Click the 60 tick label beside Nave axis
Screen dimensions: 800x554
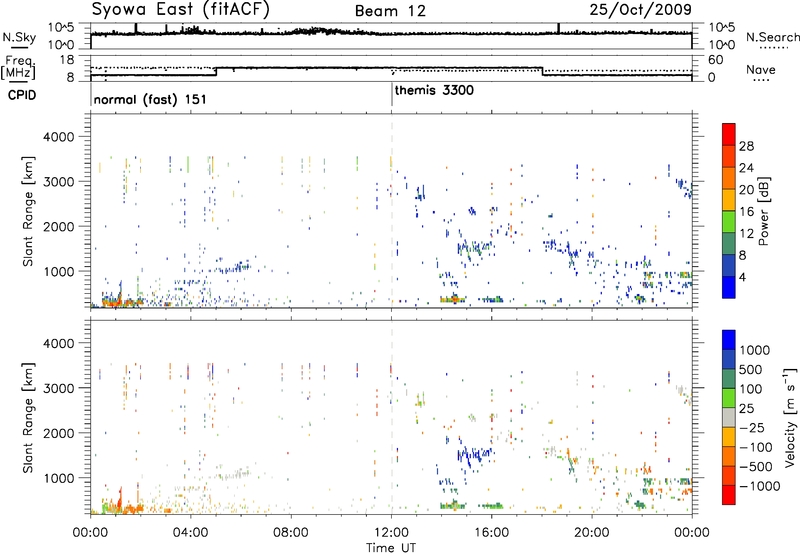point(716,60)
